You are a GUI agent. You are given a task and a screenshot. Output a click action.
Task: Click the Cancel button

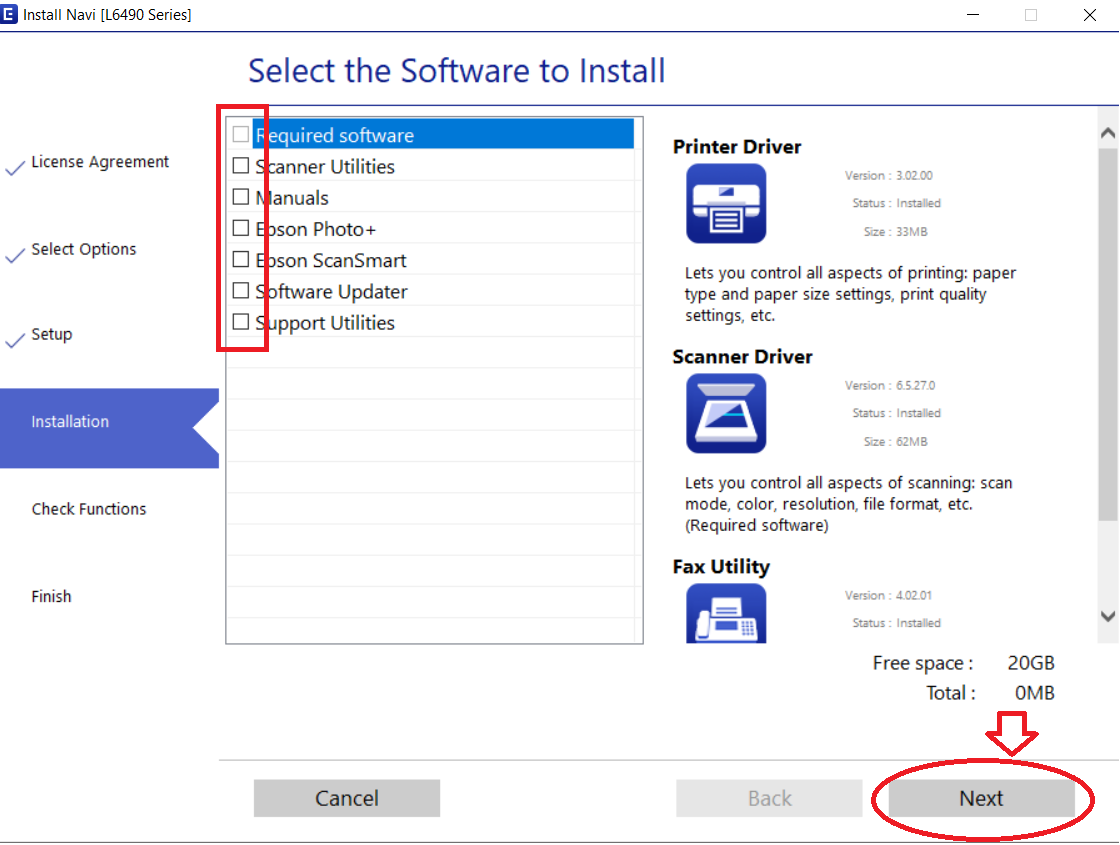point(346,798)
